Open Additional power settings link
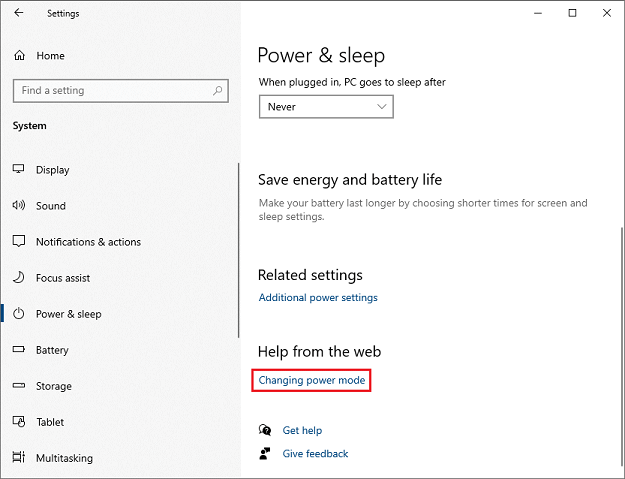The height and width of the screenshot is (479, 625). tap(318, 298)
